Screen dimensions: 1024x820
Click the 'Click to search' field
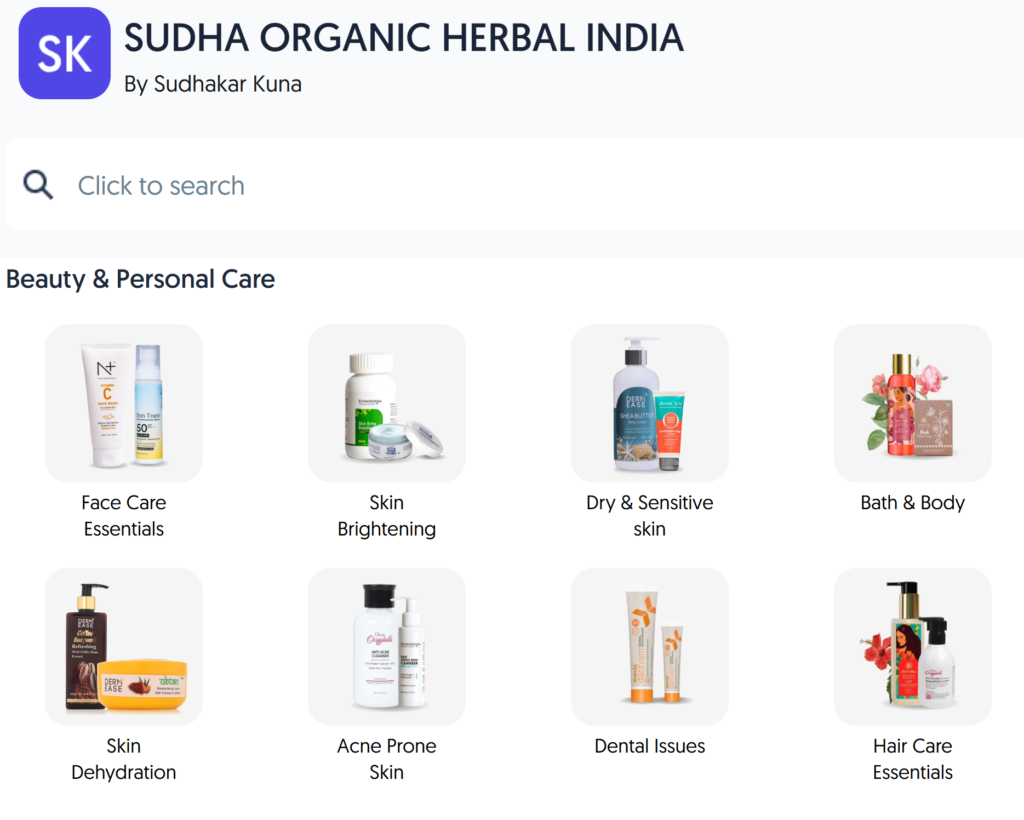point(515,185)
